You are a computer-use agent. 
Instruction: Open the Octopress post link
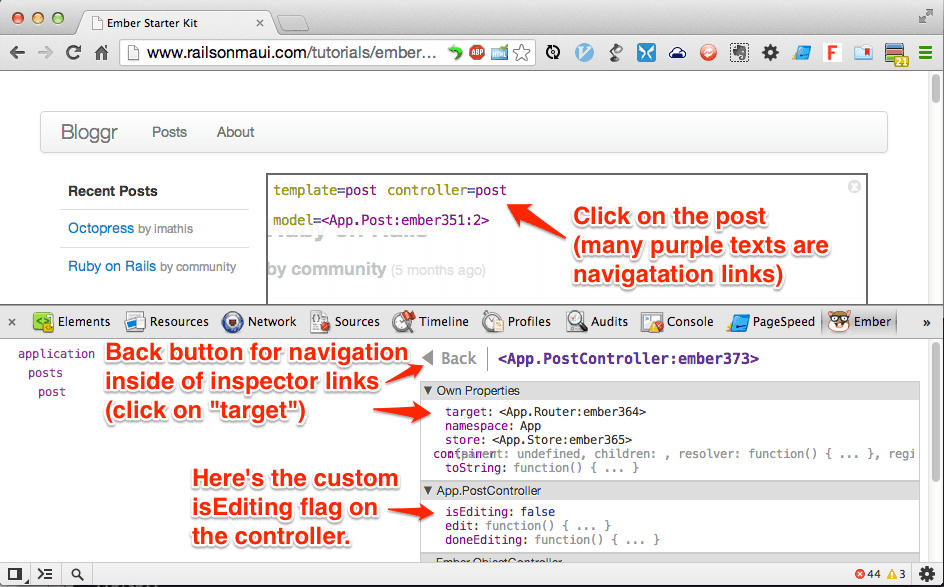point(101,228)
